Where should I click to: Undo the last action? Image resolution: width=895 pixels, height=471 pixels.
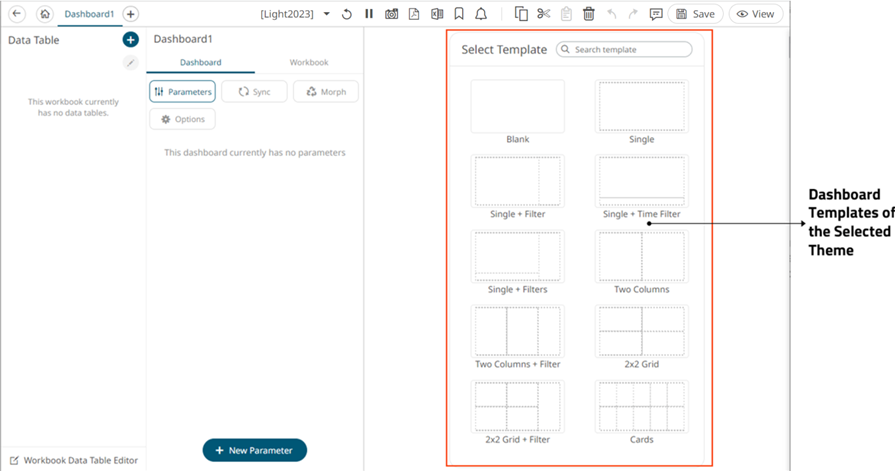tap(612, 14)
